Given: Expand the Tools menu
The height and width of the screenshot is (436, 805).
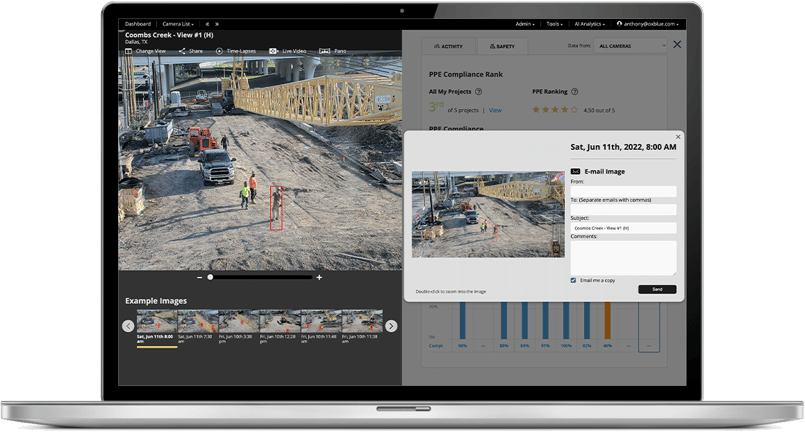Looking at the screenshot, I should pyautogui.click(x=554, y=24).
